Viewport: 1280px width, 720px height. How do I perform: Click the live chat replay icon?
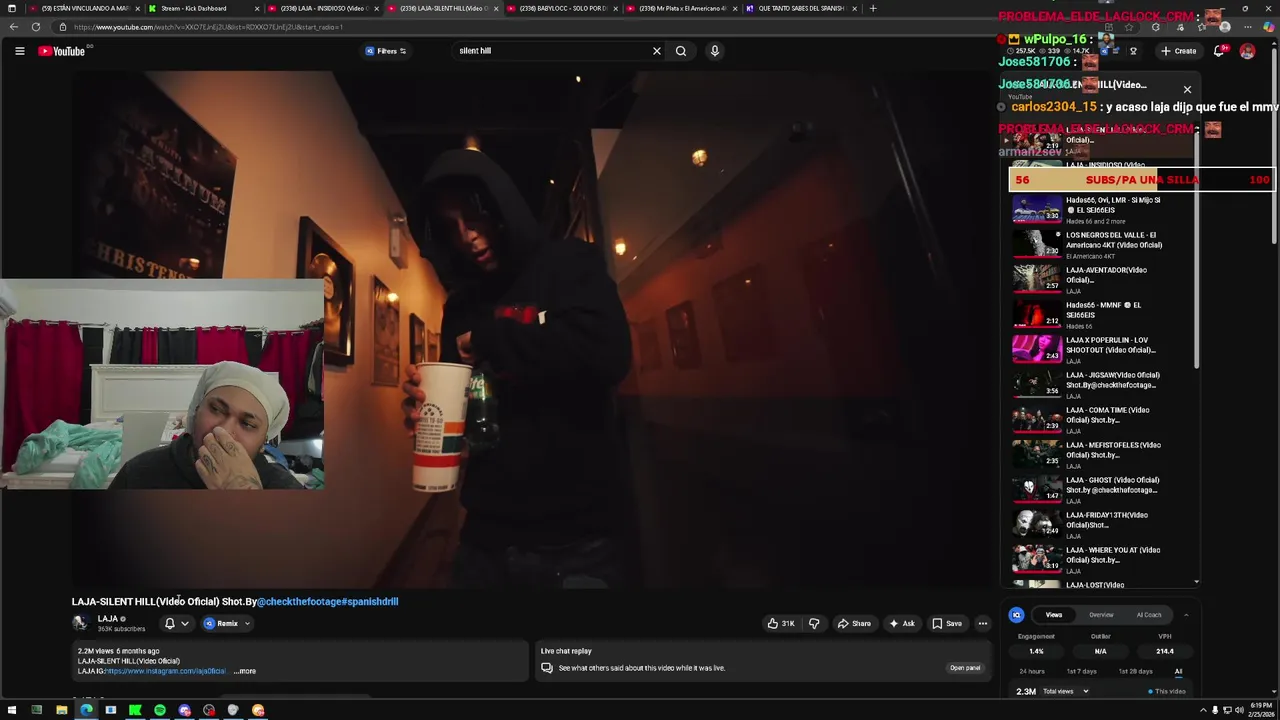[547, 668]
